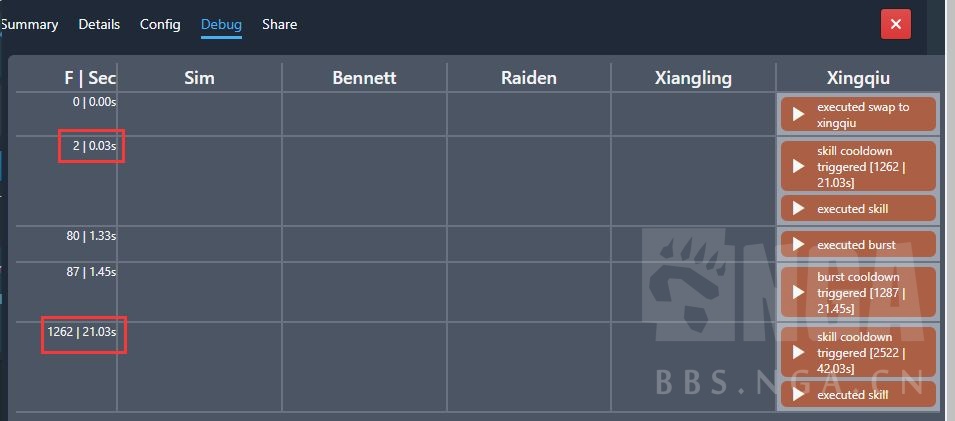Image resolution: width=955 pixels, height=421 pixels.
Task: Click play arrow on 'executed burst' entry
Action: pyautogui.click(x=798, y=245)
